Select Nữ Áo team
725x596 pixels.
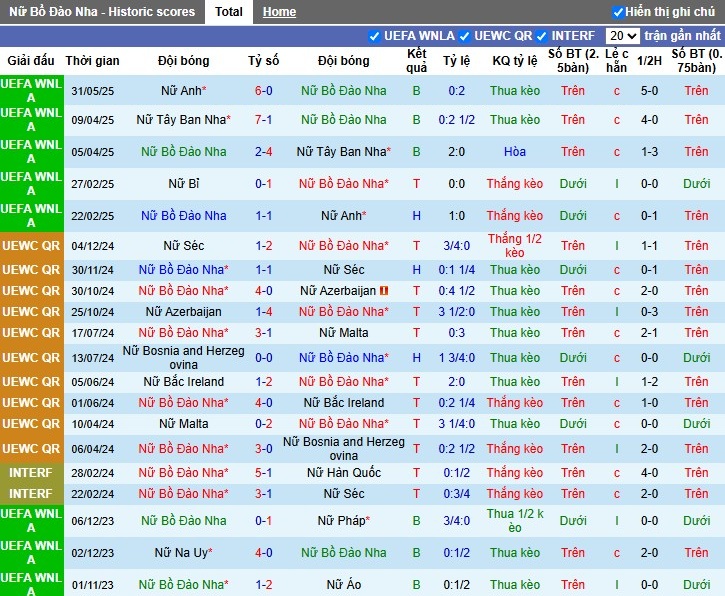pyautogui.click(x=344, y=585)
